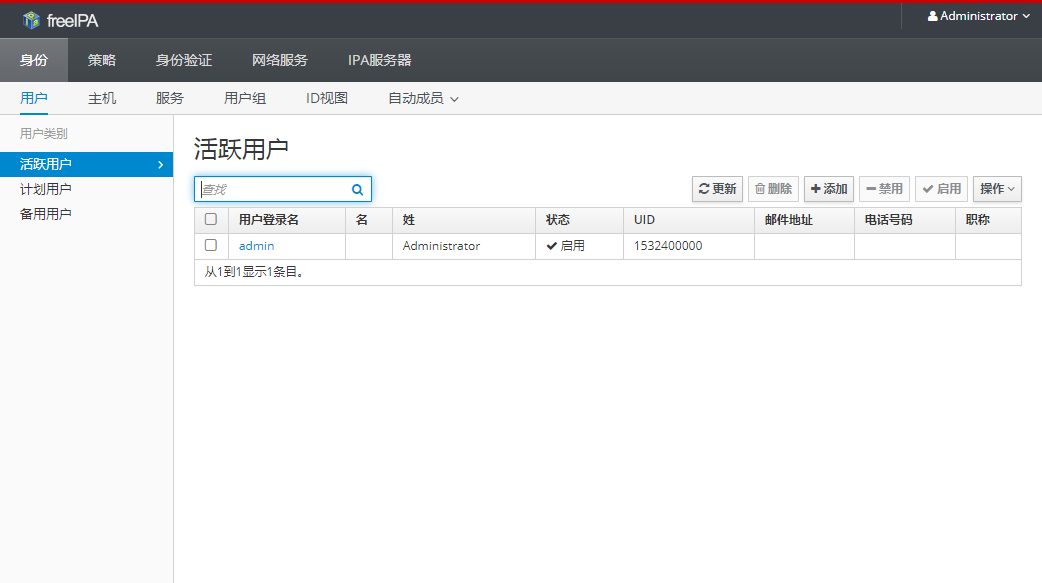
Task: Open the IPA服务器 main tab
Action: click(379, 60)
